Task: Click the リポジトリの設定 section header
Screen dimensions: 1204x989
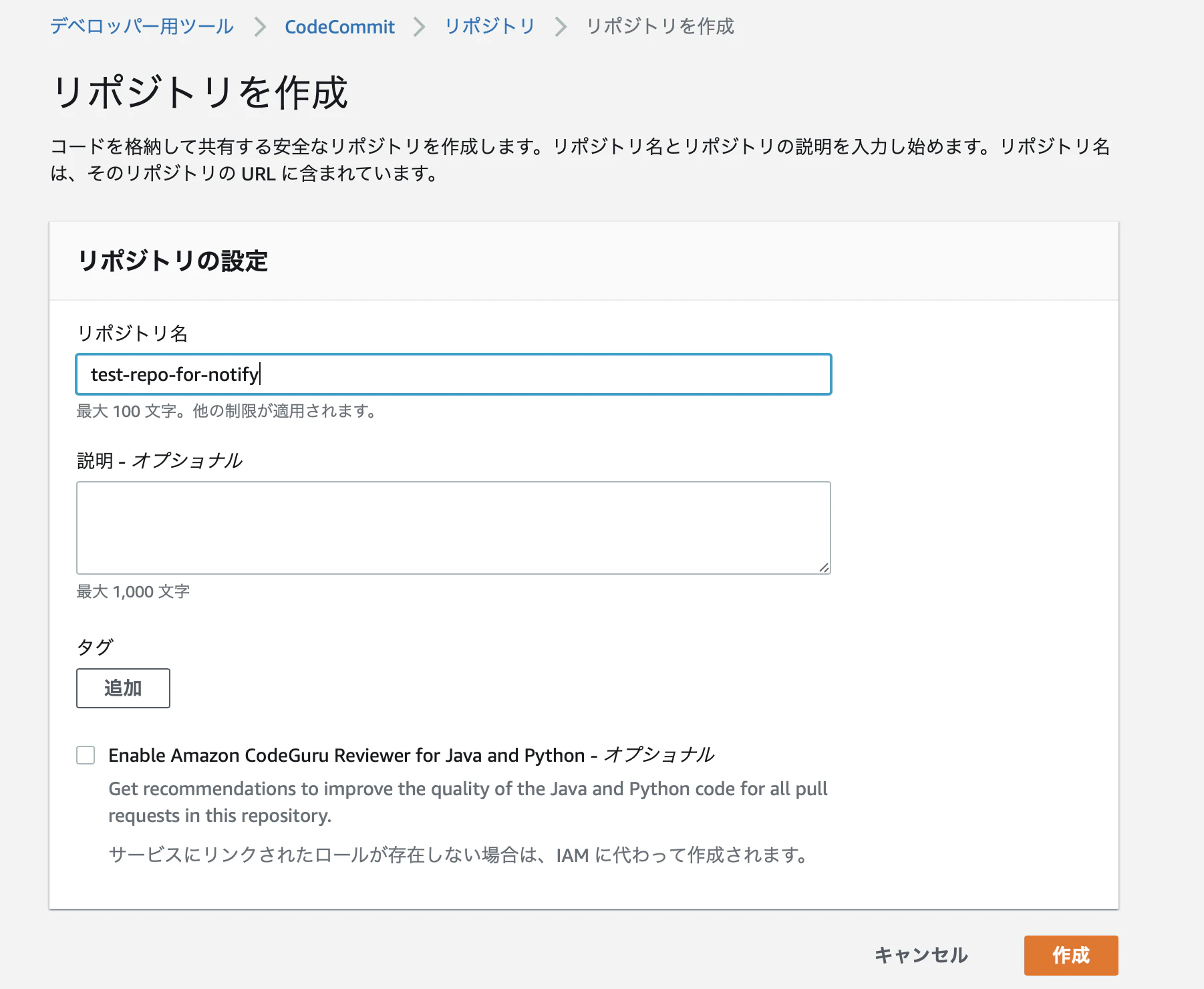Action: click(173, 261)
